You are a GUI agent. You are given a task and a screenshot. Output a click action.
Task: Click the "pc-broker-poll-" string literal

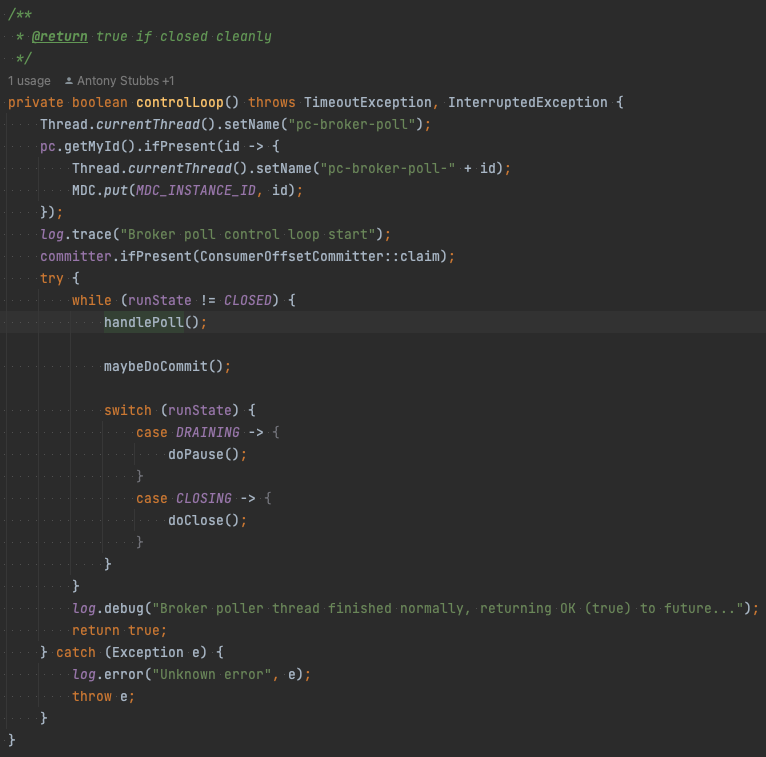tap(387, 168)
